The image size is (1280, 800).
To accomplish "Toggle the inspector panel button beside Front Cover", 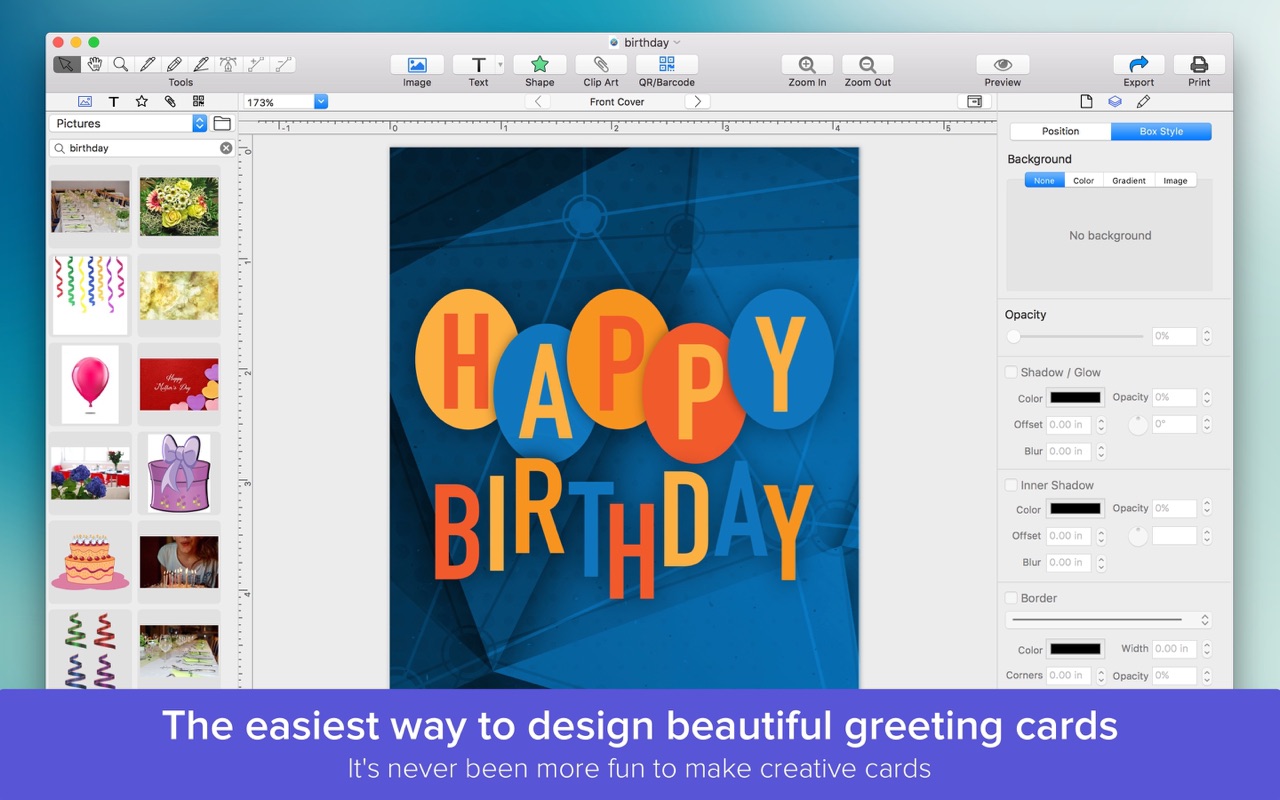I will (974, 101).
